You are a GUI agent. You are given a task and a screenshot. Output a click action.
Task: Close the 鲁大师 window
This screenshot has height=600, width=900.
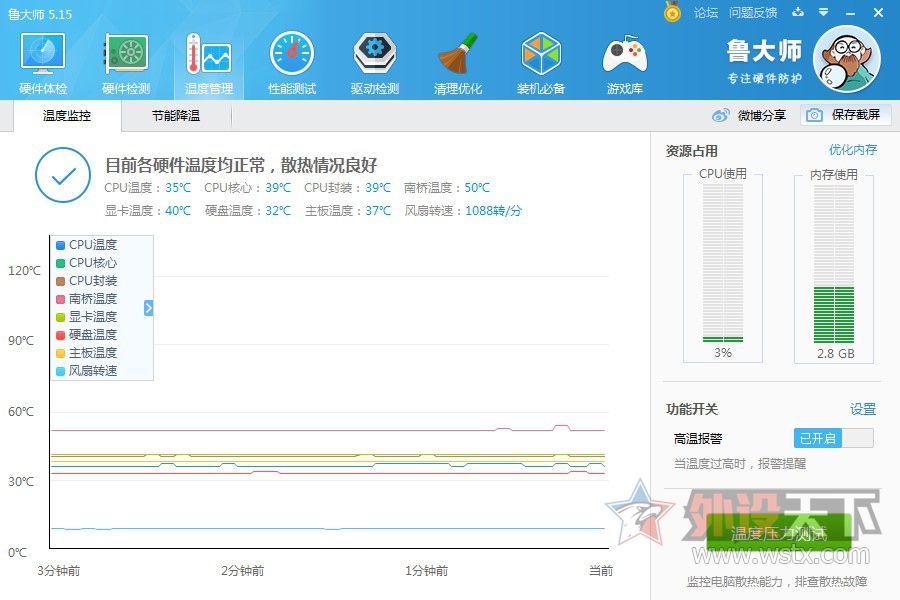coord(878,12)
